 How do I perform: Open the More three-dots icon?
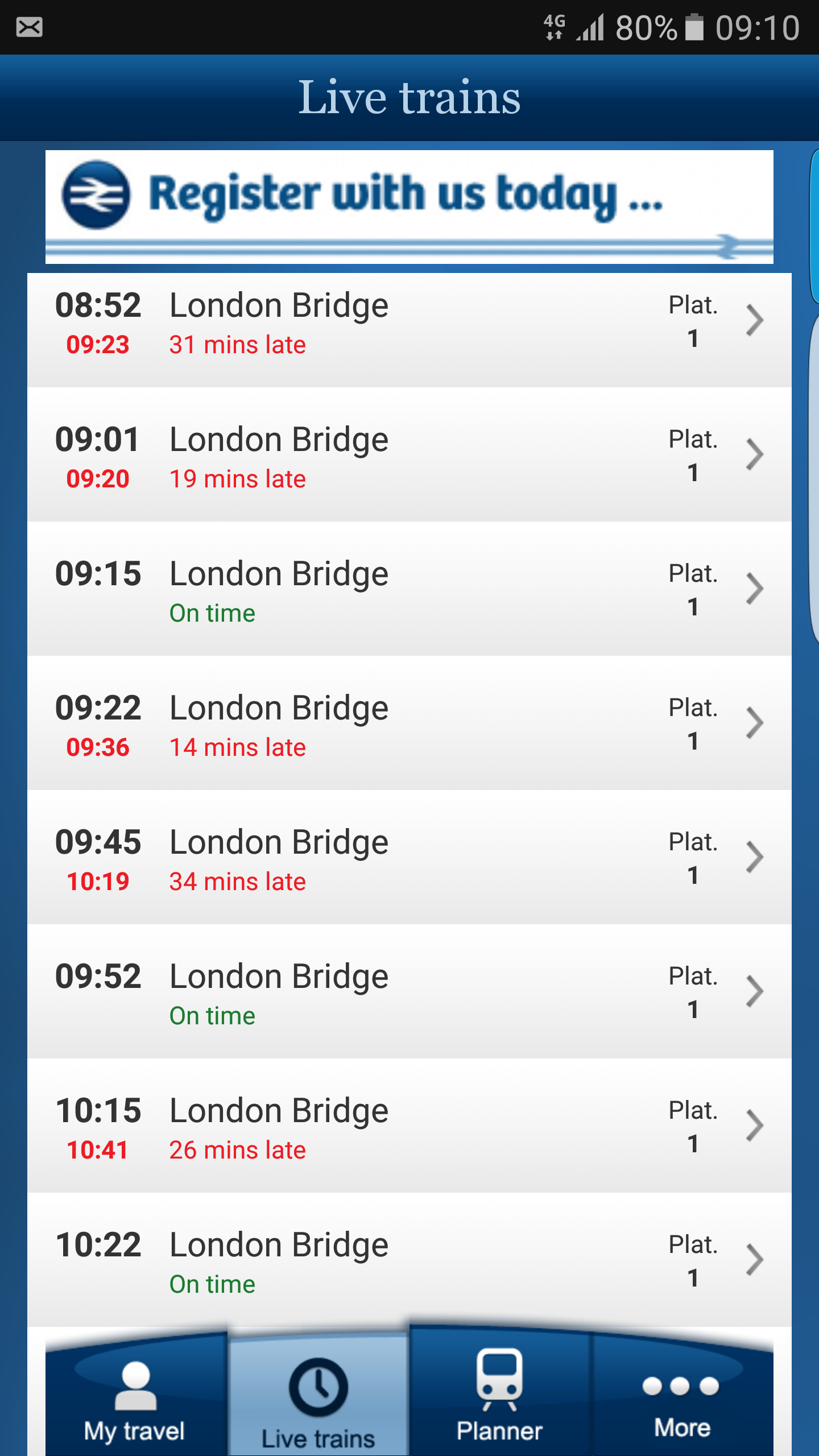coord(681,1386)
